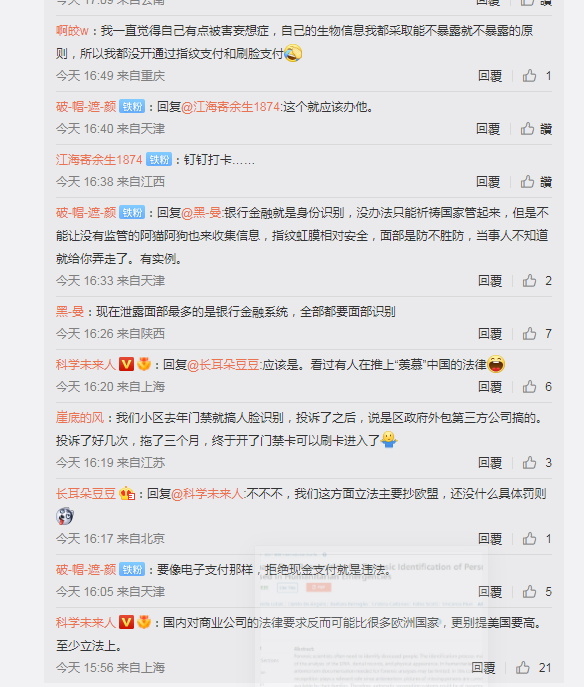This screenshot has height=687, width=584.
Task: Click the panda emoji in 长耳朵豆豆's comment
Action: click(x=65, y=516)
